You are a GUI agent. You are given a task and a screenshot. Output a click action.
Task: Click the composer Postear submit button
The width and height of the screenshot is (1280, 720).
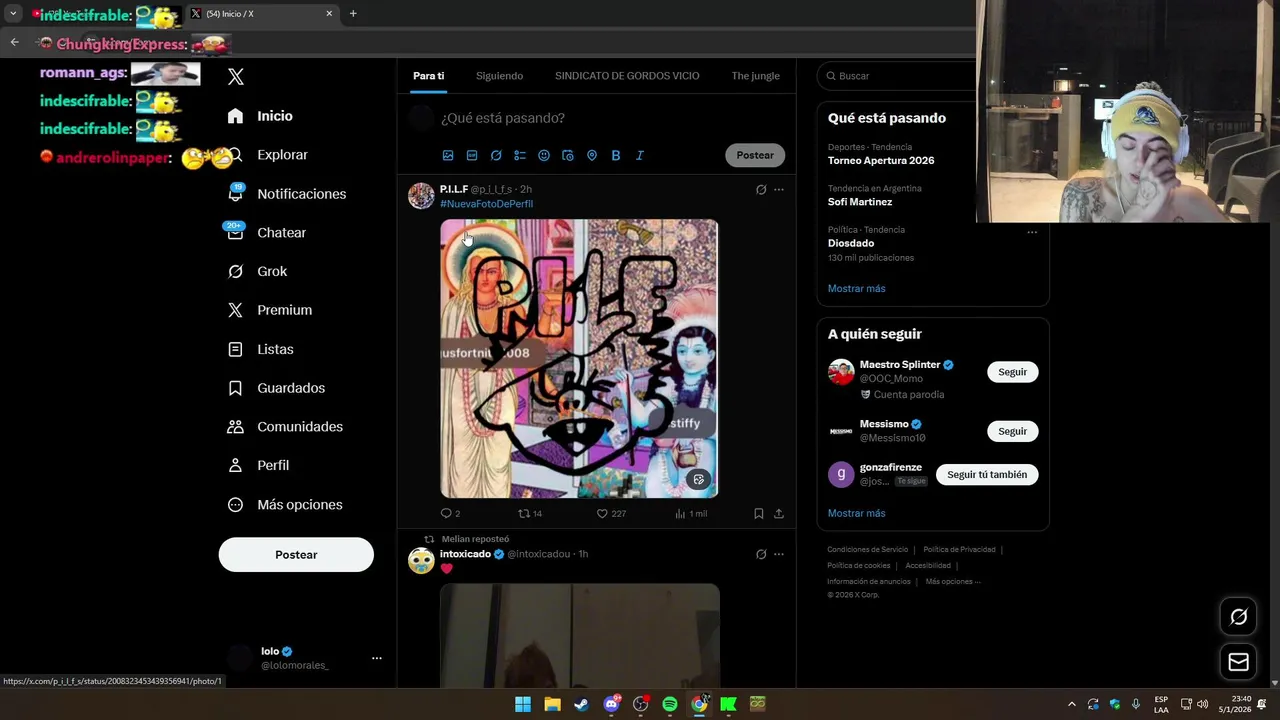[x=755, y=155]
